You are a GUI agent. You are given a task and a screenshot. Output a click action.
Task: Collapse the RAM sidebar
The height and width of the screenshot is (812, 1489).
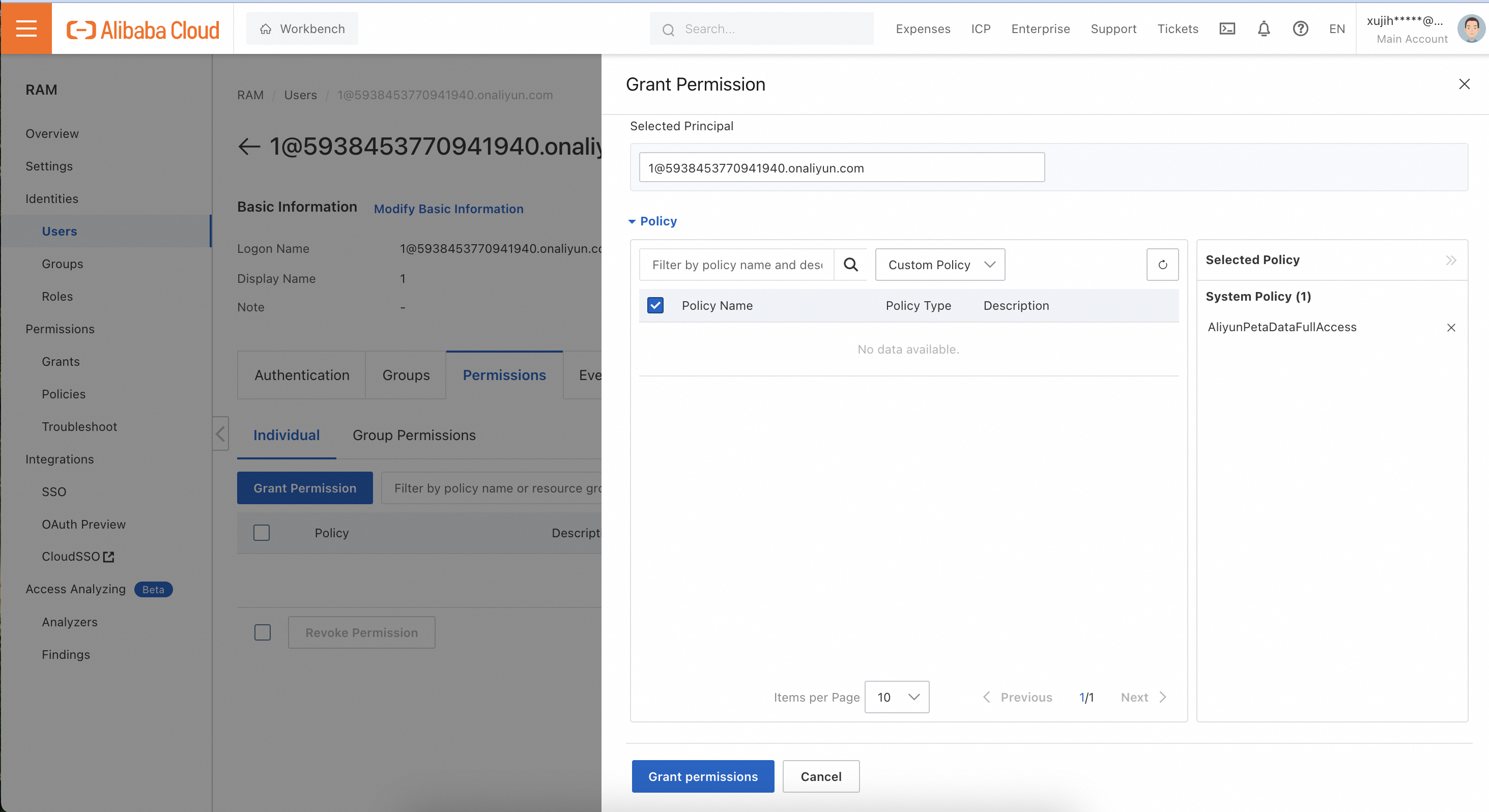click(x=220, y=433)
